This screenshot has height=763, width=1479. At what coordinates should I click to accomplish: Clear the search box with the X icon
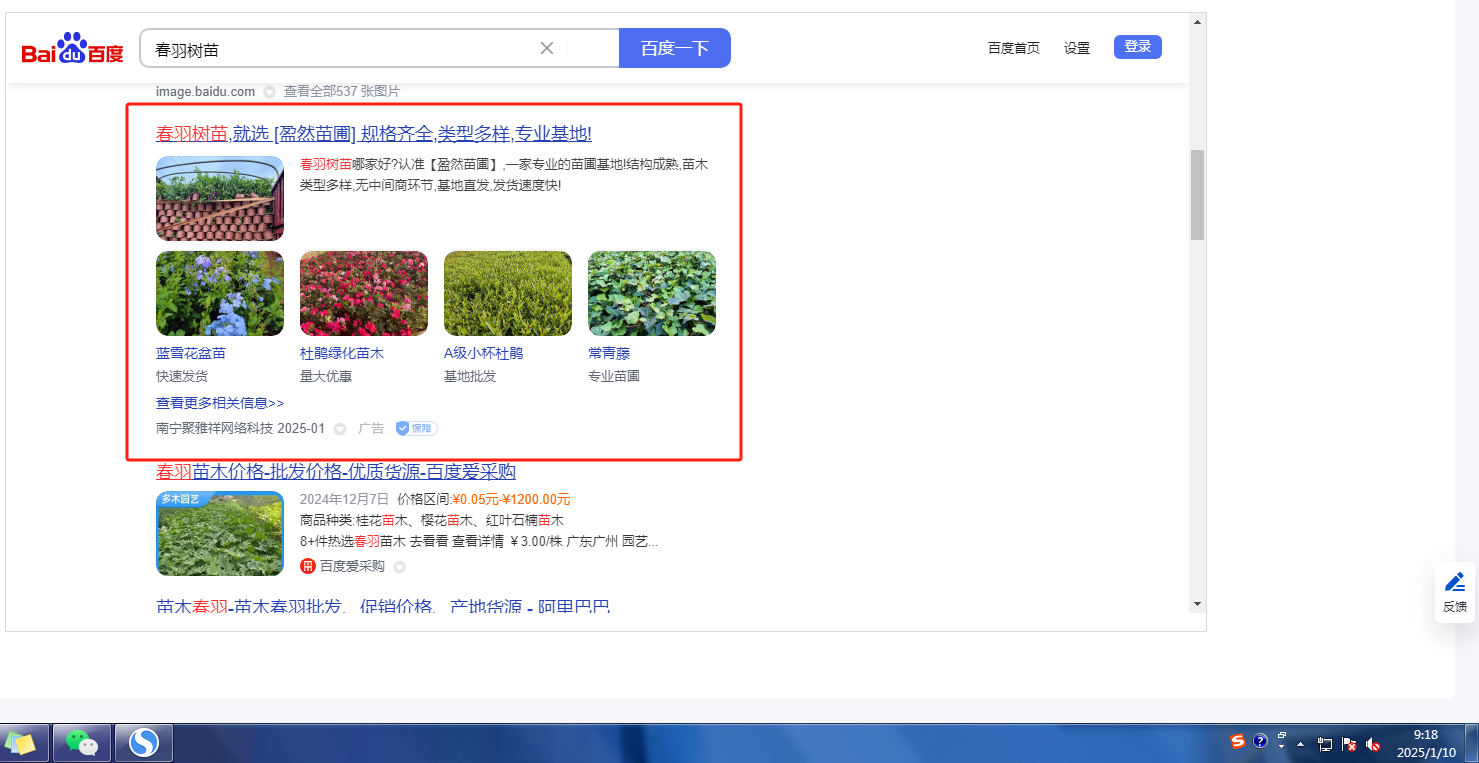[547, 48]
